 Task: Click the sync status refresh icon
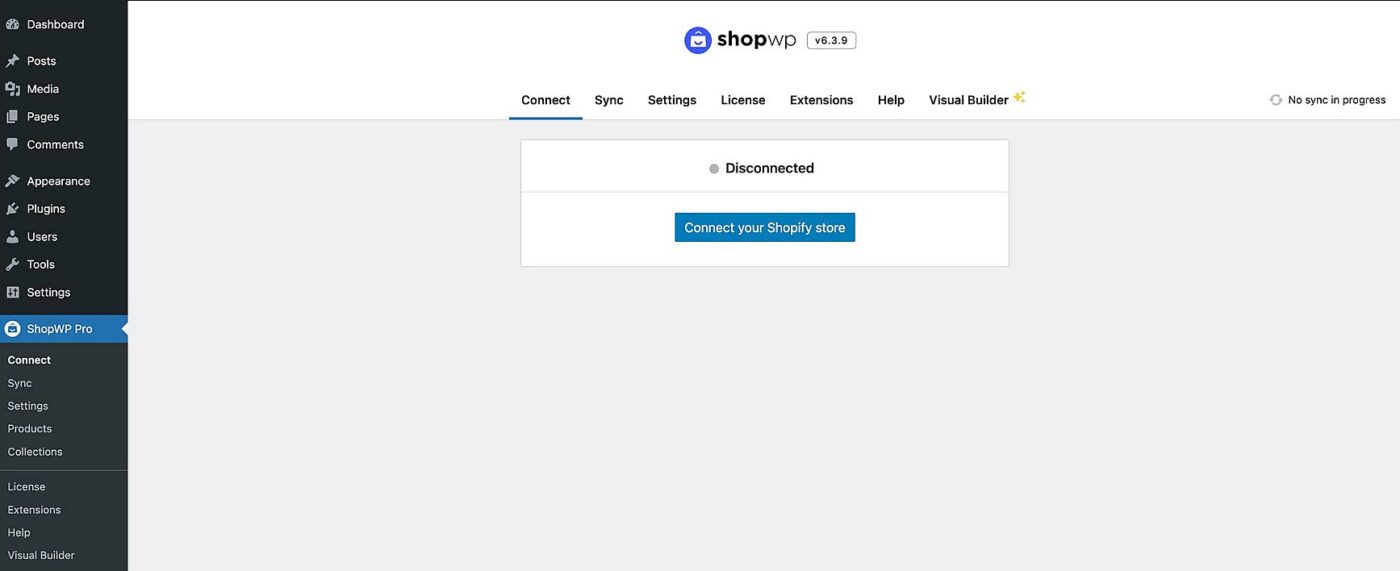tap(1276, 100)
